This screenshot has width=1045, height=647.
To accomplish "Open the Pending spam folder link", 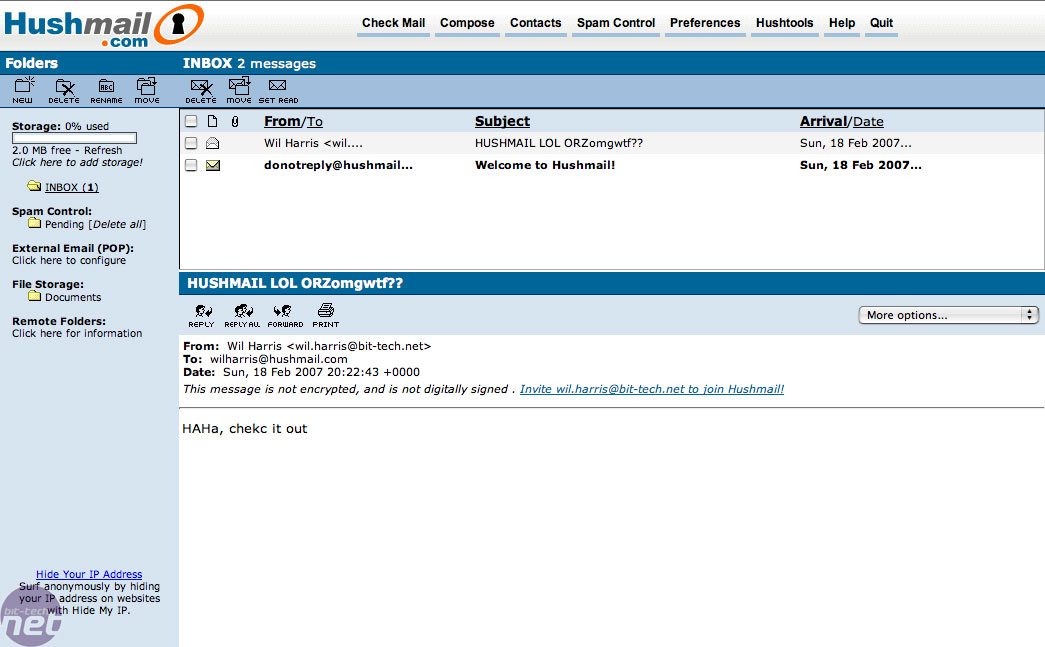I will coord(65,225).
